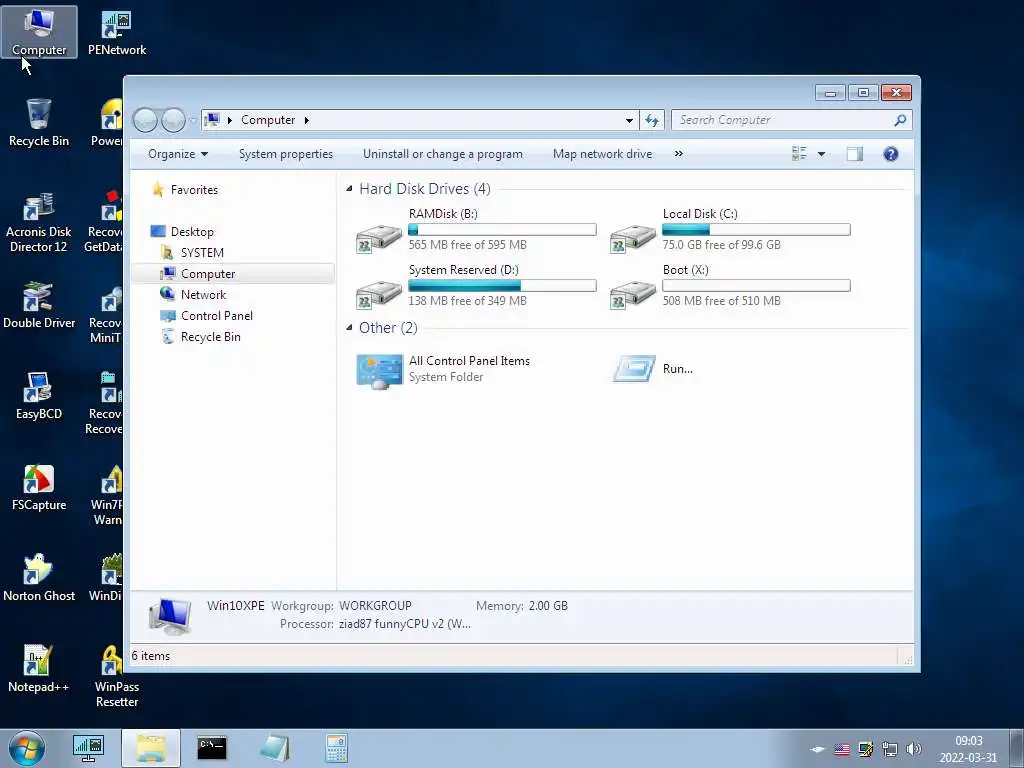This screenshot has height=768, width=1024.
Task: Click the search magnifier icon
Action: pos(900,120)
